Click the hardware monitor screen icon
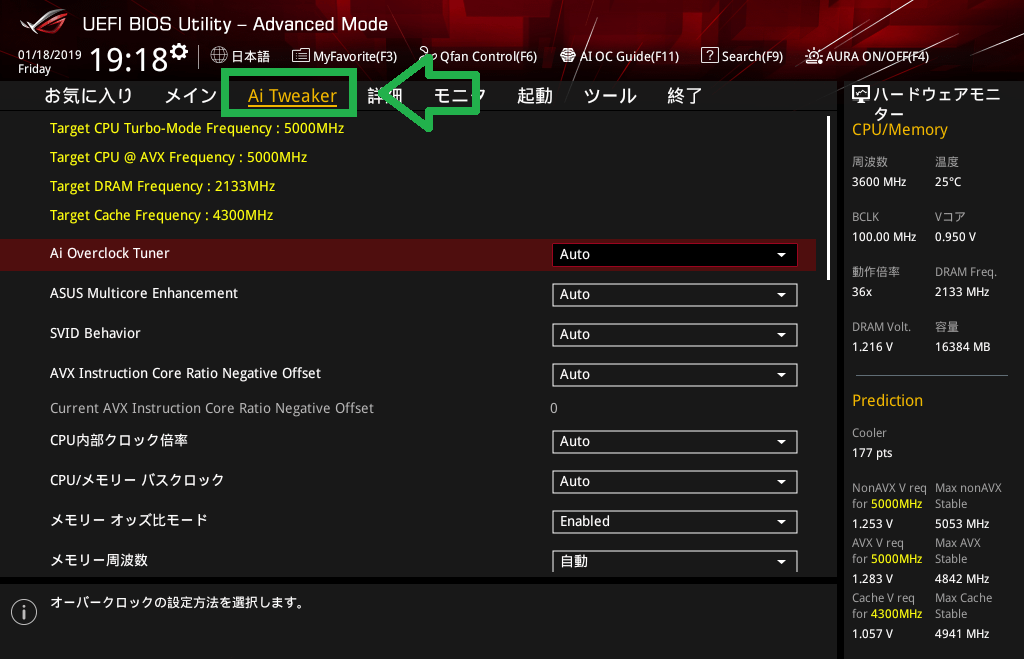Image resolution: width=1024 pixels, height=659 pixels. (861, 95)
